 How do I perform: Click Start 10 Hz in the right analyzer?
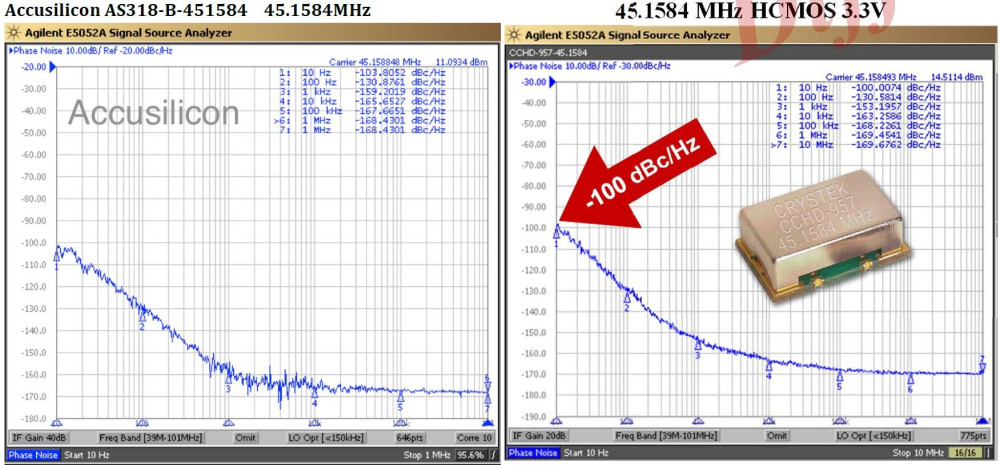(586, 453)
